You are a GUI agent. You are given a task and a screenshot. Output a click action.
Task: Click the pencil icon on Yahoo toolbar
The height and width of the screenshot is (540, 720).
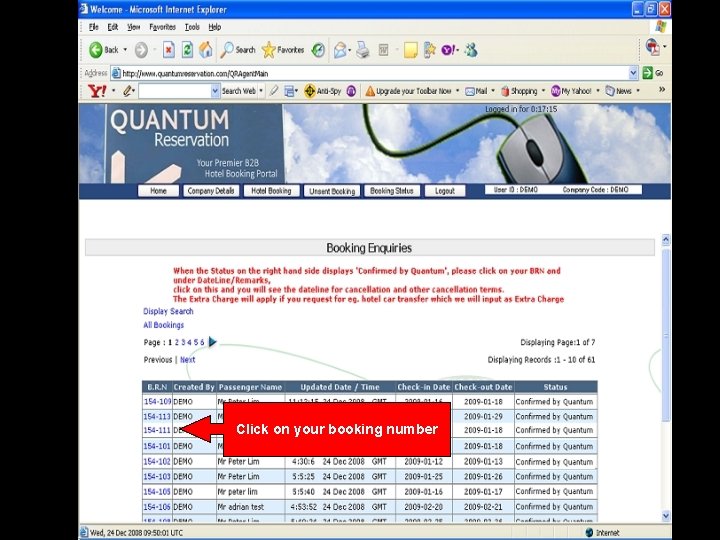128,91
